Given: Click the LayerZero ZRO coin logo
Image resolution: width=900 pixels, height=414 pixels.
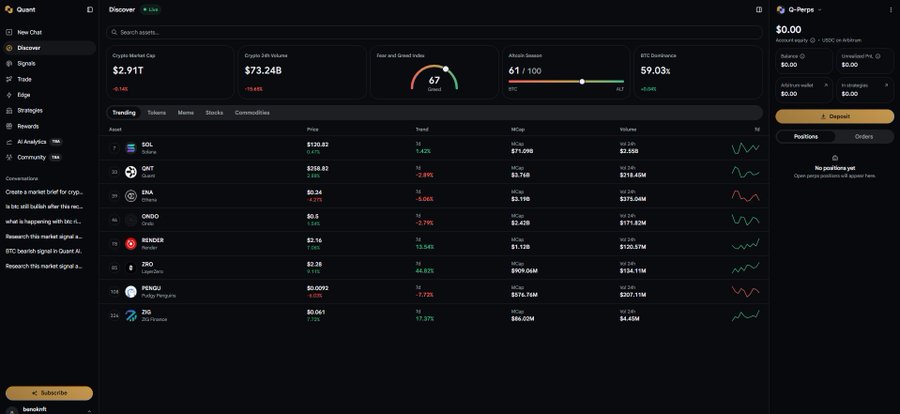Looking at the screenshot, I should tap(131, 268).
